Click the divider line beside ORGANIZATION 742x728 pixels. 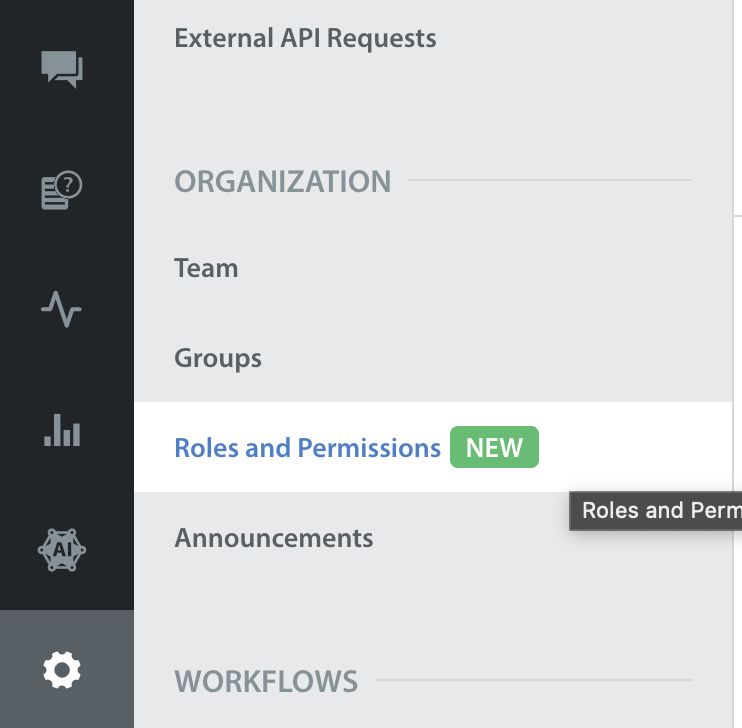(549, 180)
